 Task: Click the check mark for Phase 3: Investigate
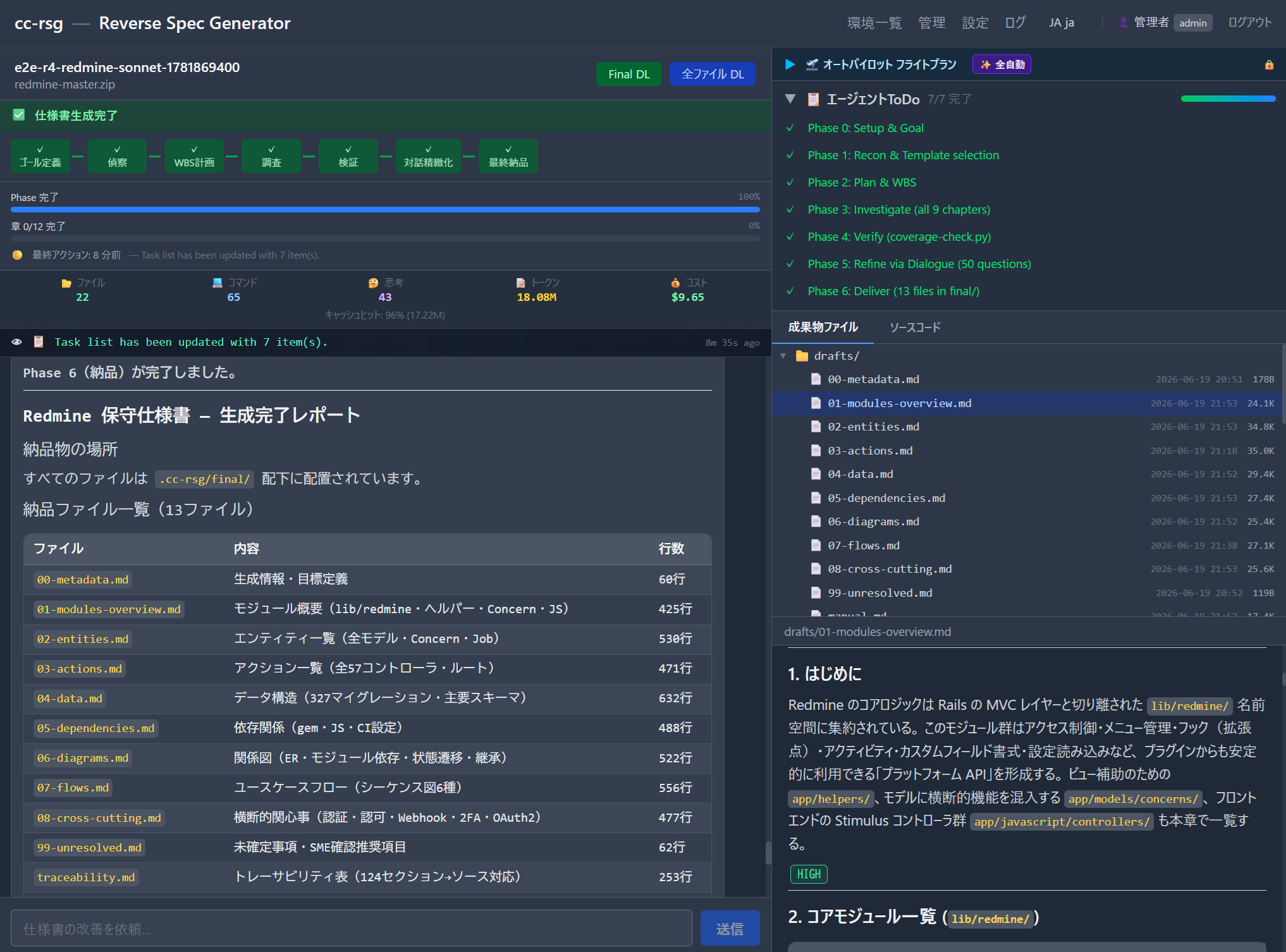tap(790, 209)
